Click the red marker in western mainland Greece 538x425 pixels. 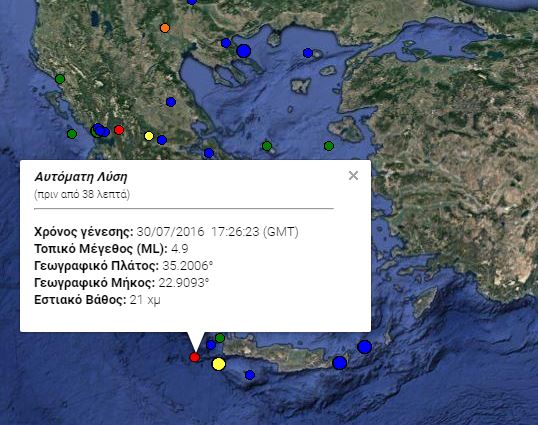(119, 130)
